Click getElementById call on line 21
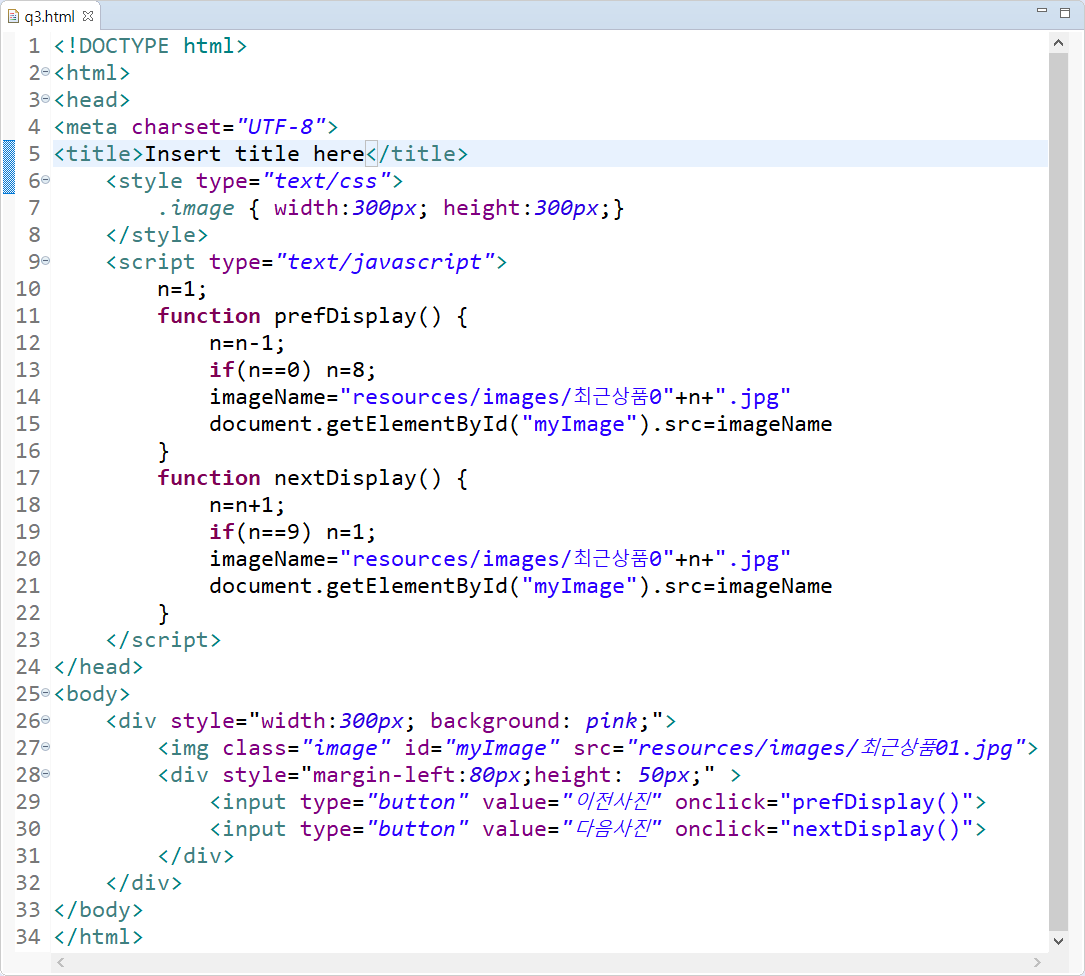 pos(521,586)
